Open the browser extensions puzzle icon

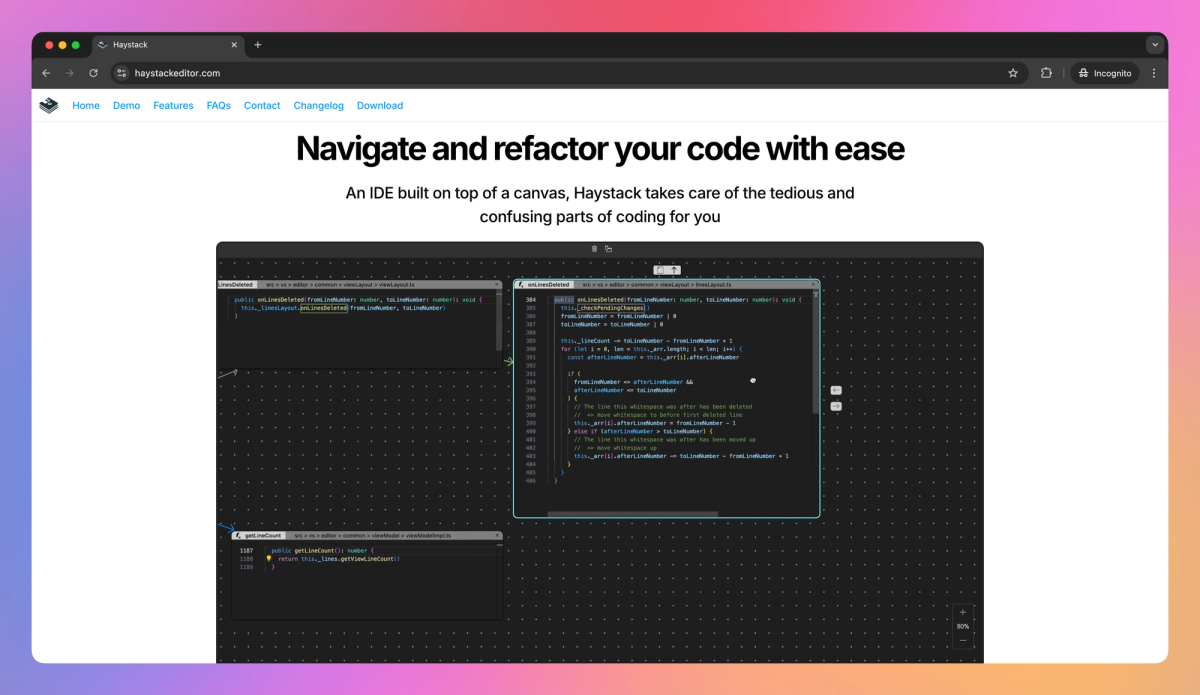coord(1047,73)
